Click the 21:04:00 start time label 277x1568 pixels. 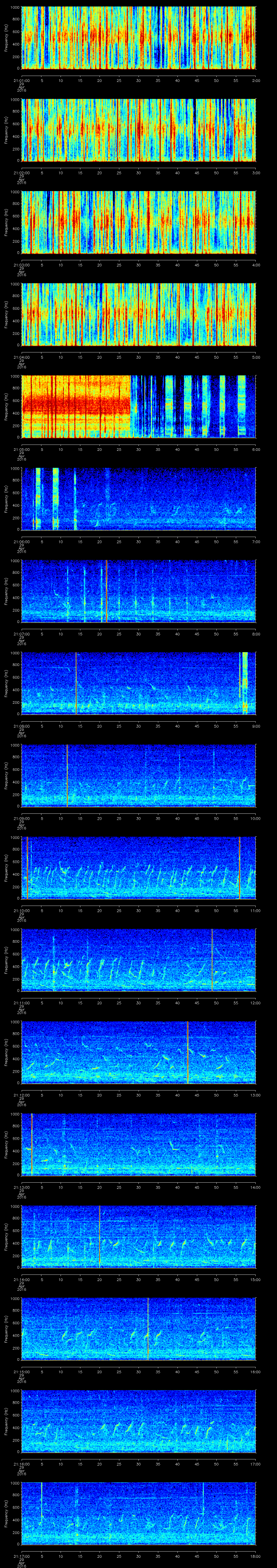pos(21,357)
